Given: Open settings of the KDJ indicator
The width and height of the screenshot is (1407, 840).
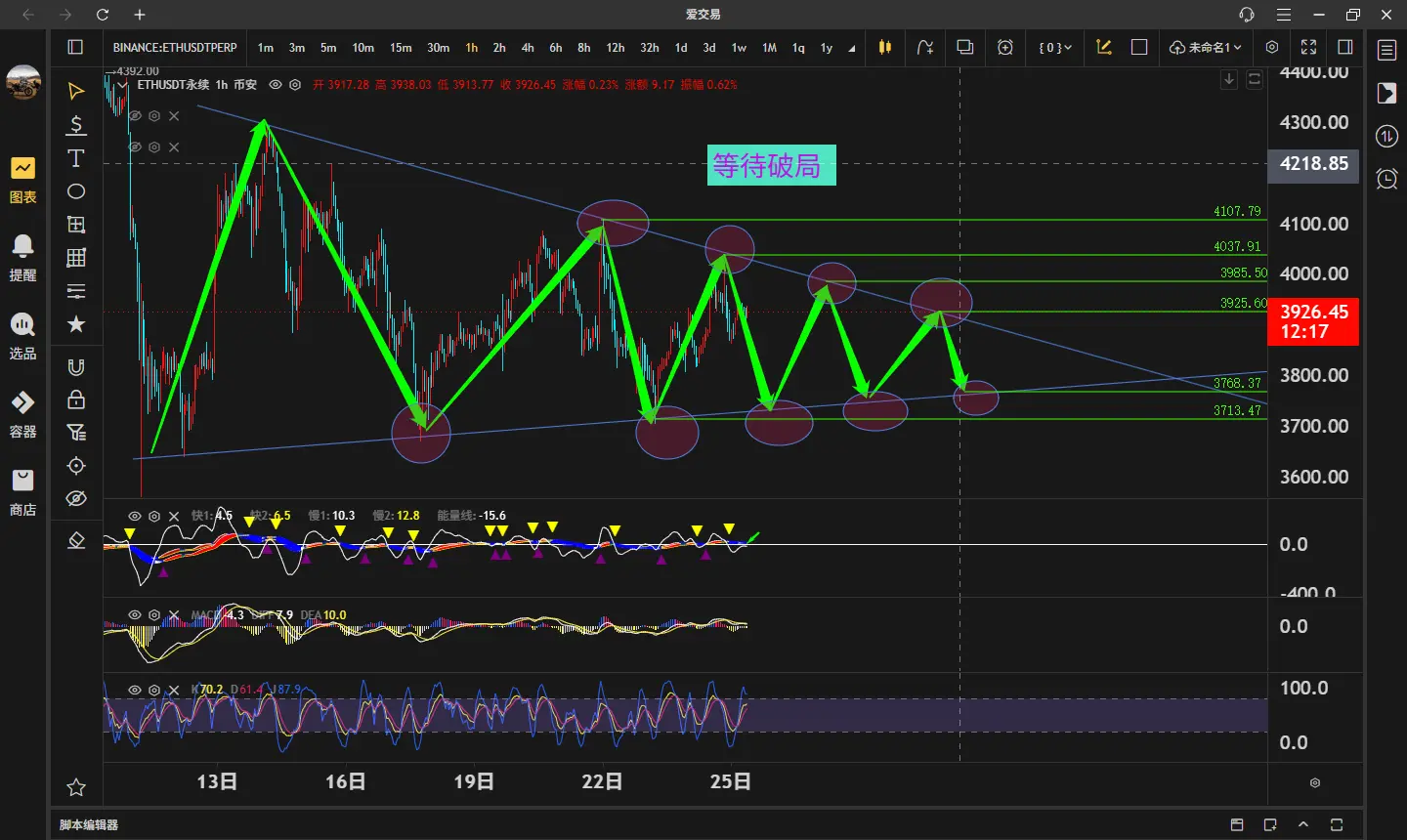Looking at the screenshot, I should pyautogui.click(x=154, y=690).
